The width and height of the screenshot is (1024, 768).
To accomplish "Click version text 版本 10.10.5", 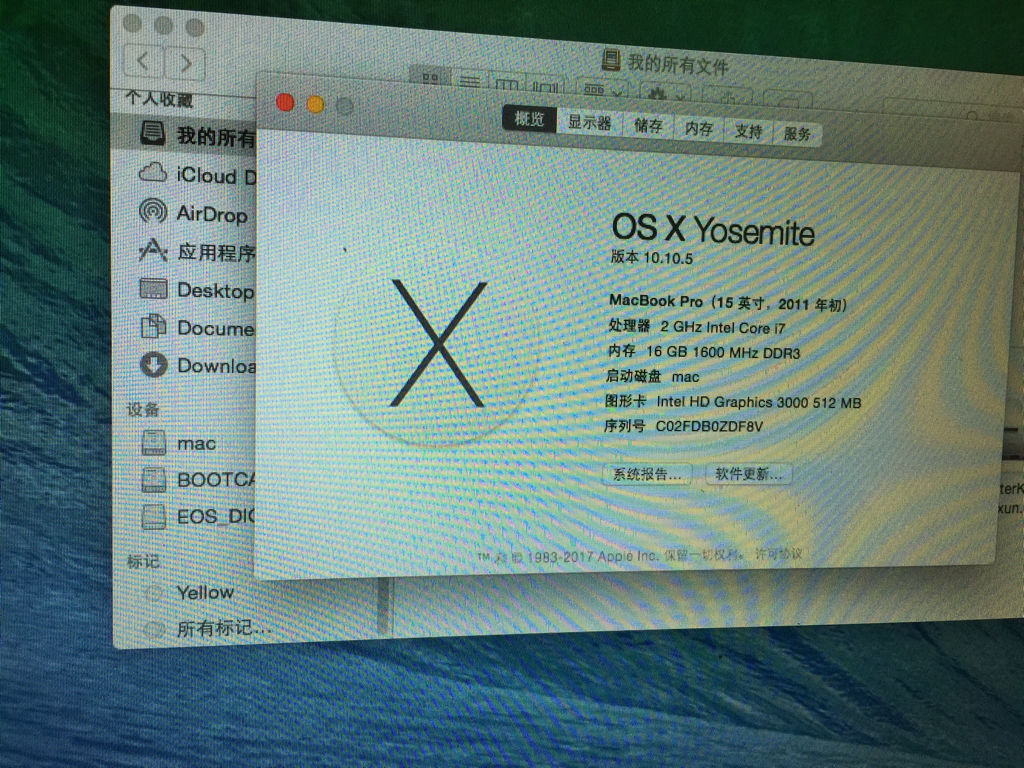I will [651, 257].
